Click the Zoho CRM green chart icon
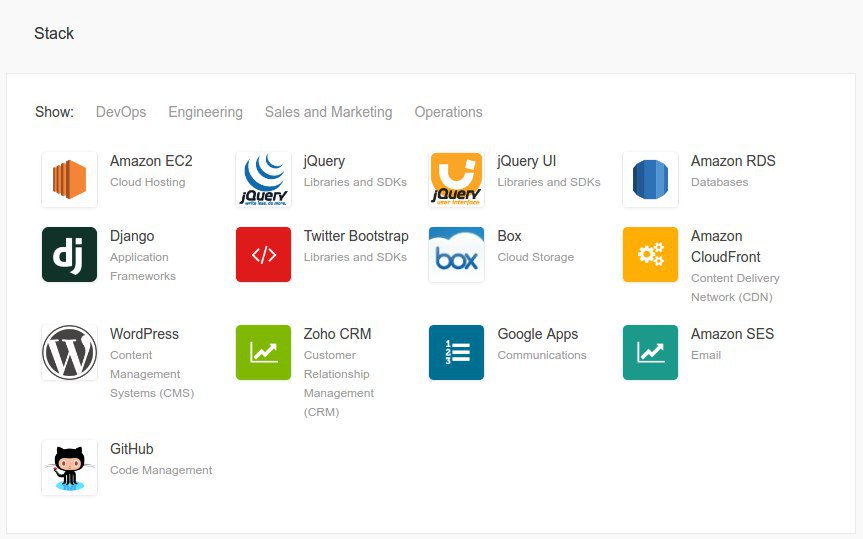The width and height of the screenshot is (863, 539). point(263,352)
